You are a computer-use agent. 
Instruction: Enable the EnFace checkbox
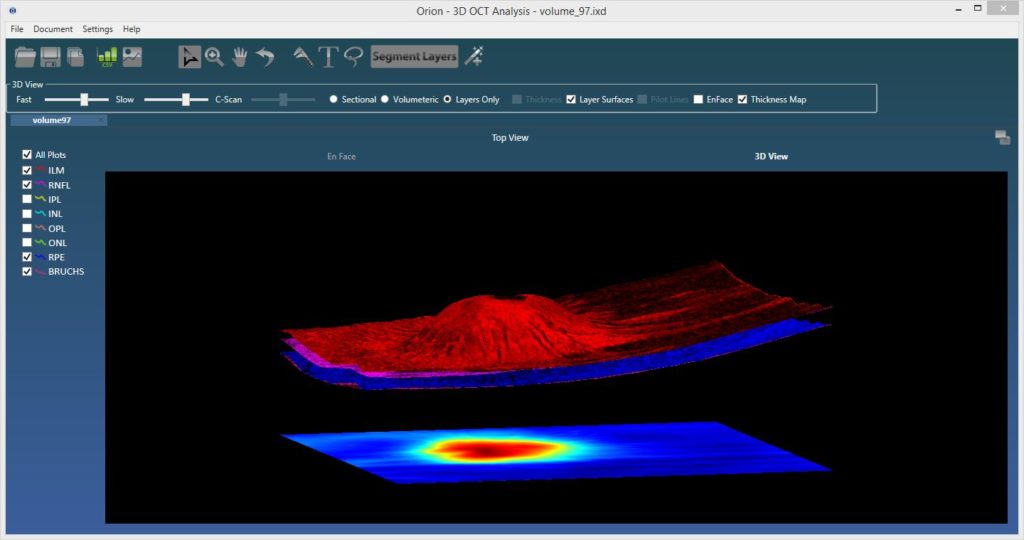[698, 99]
